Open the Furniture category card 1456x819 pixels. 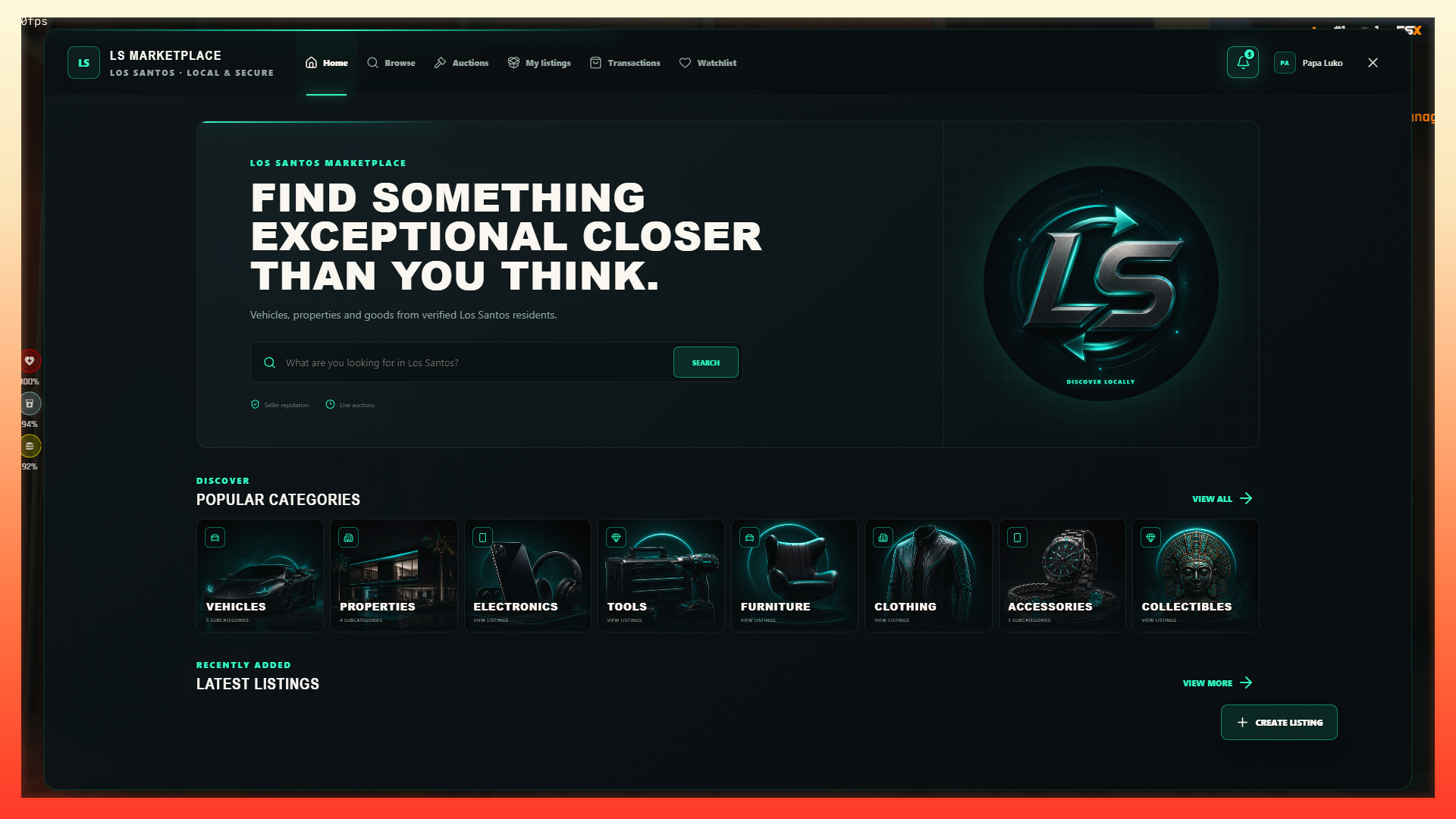795,576
